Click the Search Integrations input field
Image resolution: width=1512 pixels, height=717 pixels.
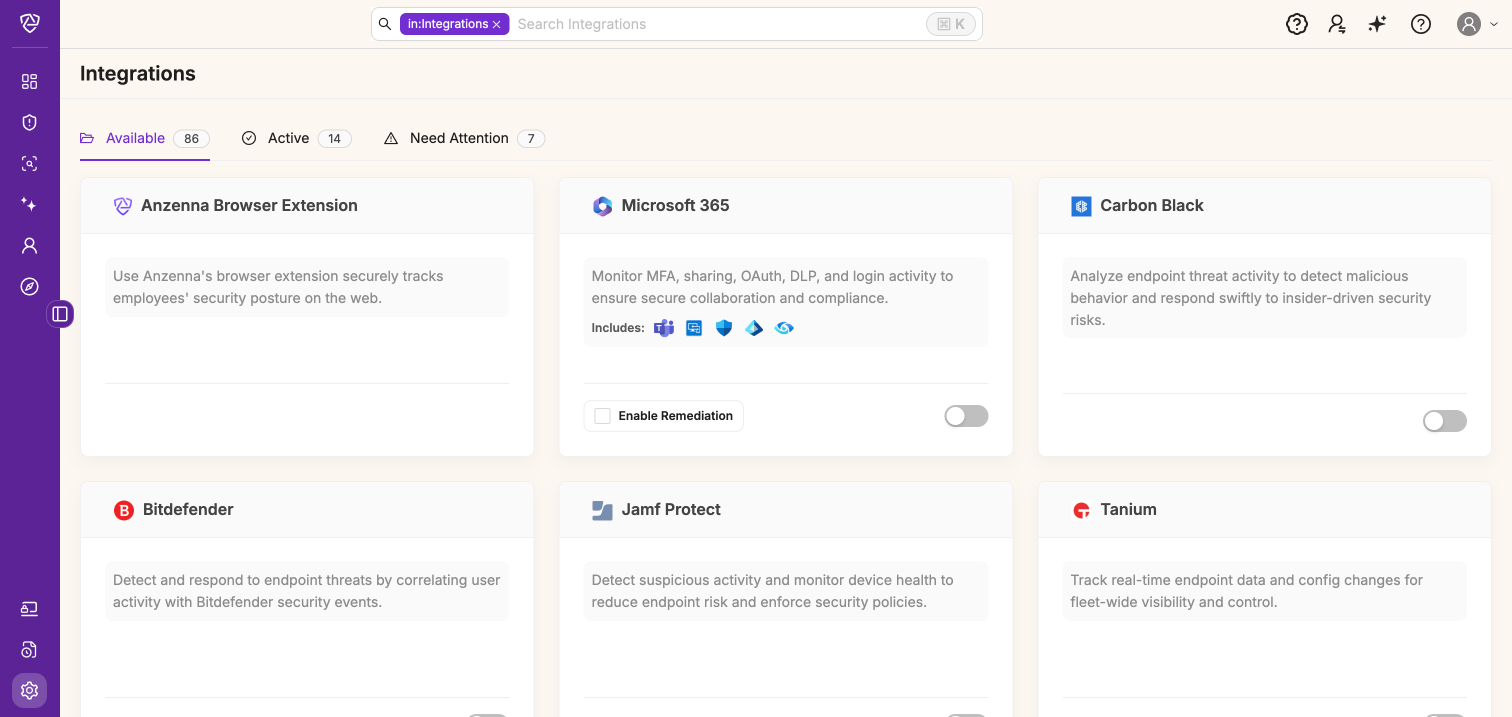coord(715,24)
